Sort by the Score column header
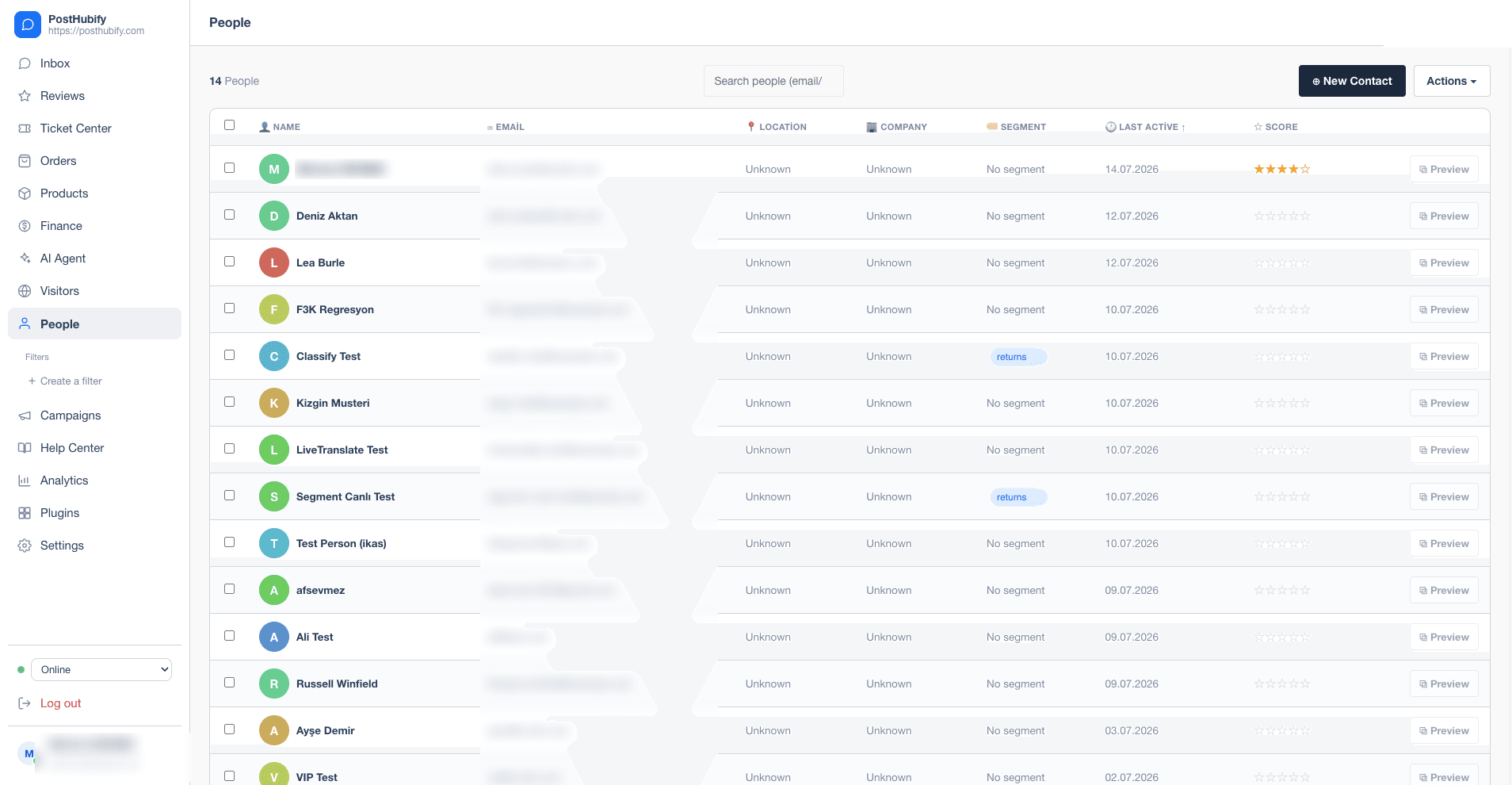 click(x=1276, y=127)
